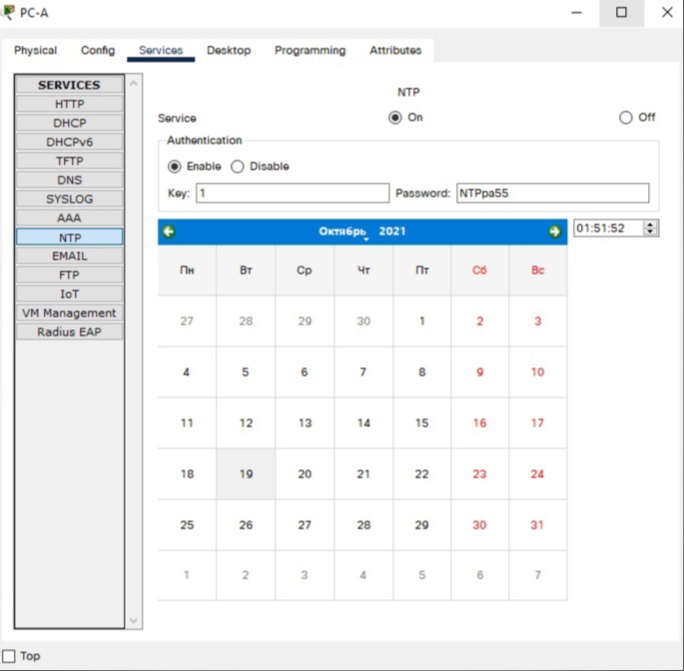Minimize the PC-A window

click(x=577, y=13)
